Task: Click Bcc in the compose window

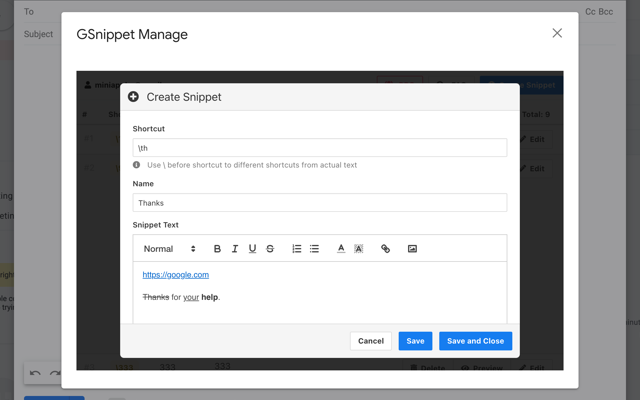Action: click(606, 12)
